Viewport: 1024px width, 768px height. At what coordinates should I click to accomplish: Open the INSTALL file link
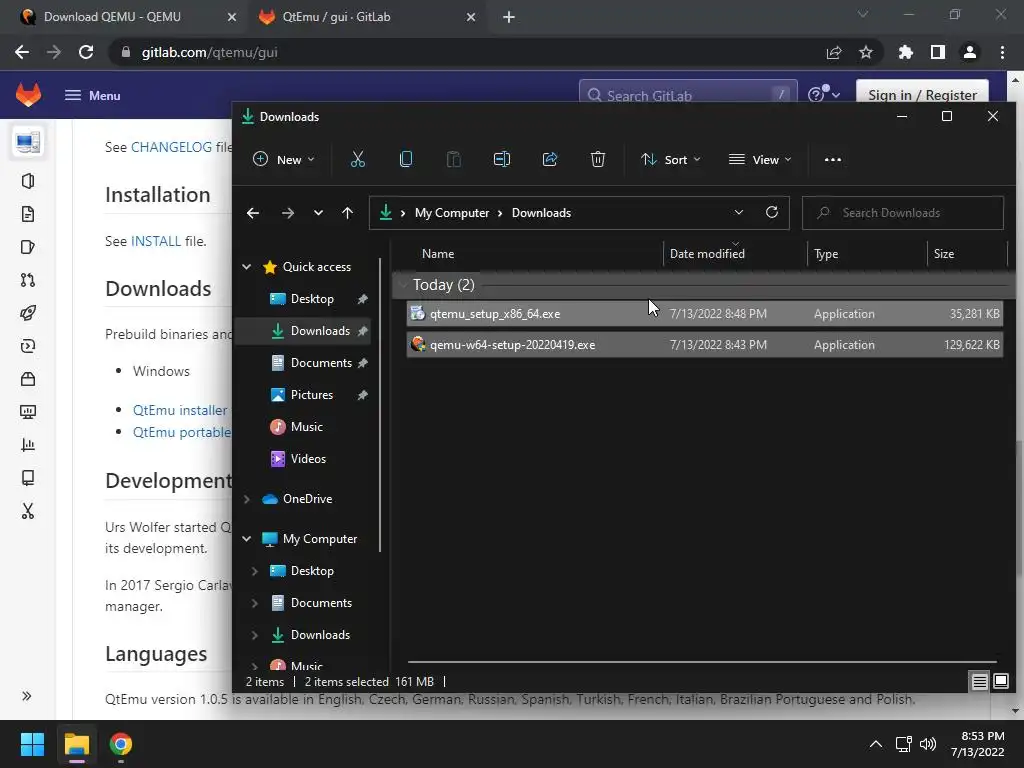(156, 241)
